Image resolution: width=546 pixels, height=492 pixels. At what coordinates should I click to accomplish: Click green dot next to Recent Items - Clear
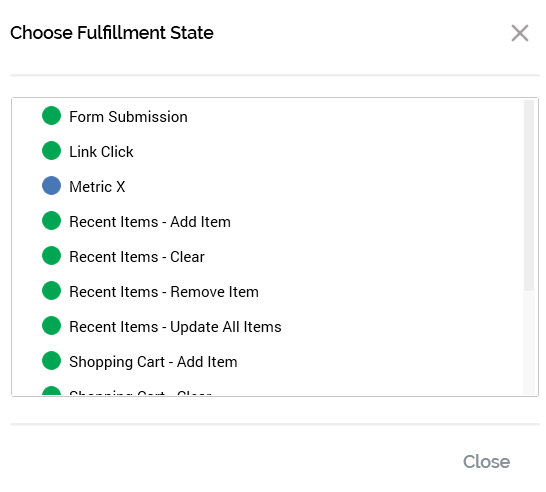point(52,256)
